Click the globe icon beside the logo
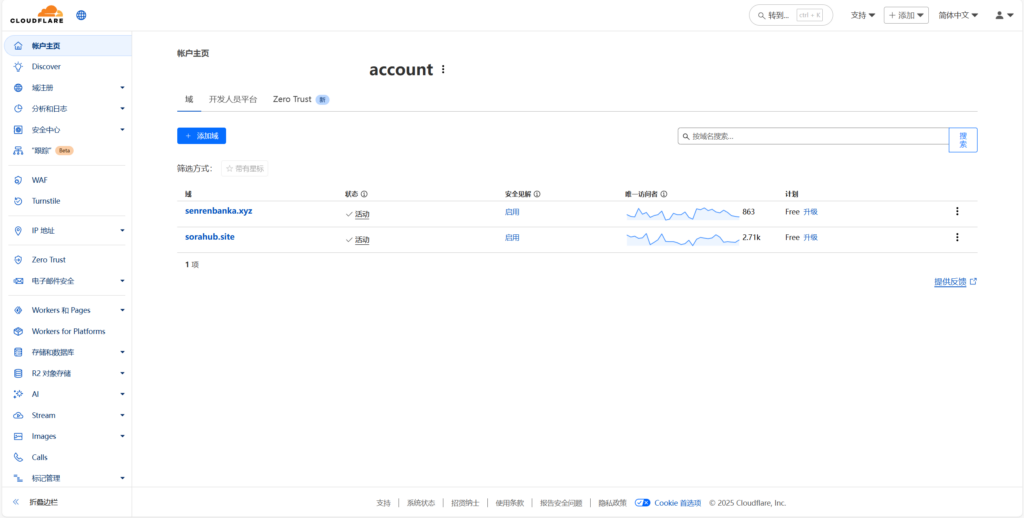This screenshot has width=1024, height=518. tap(81, 15)
